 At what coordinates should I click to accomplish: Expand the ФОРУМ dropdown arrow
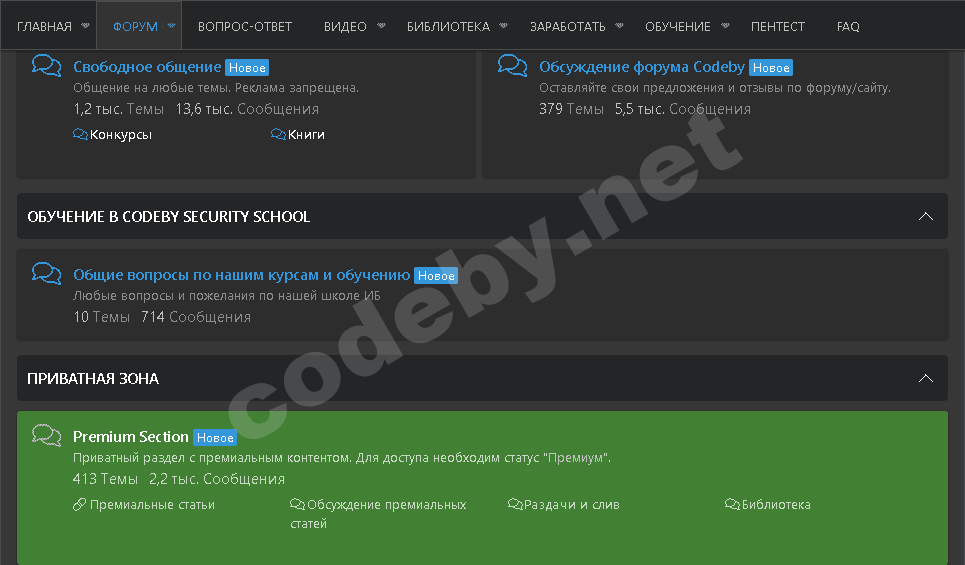(172, 26)
